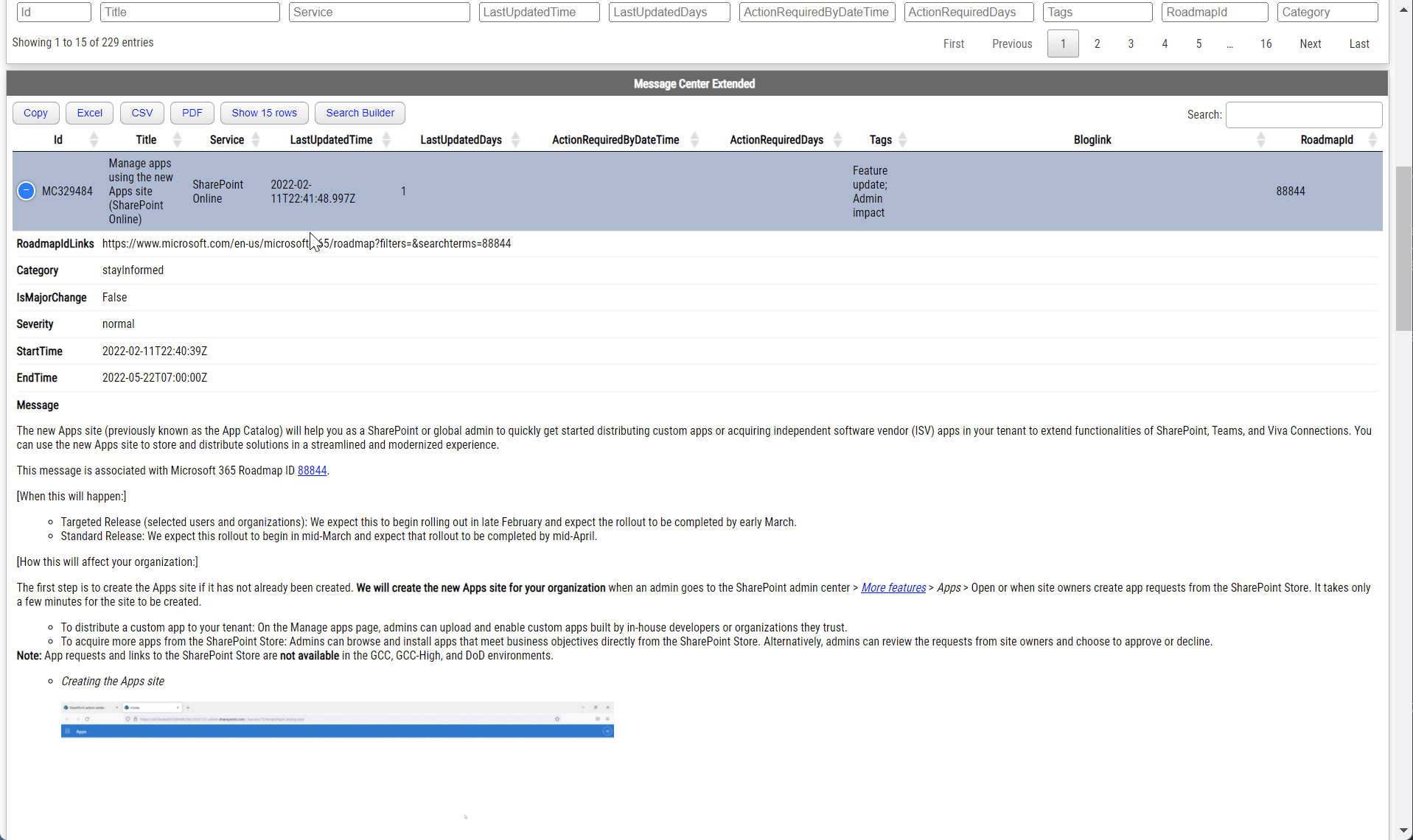The width and height of the screenshot is (1413, 840).
Task: Navigate to the Next page
Action: coord(1311,43)
